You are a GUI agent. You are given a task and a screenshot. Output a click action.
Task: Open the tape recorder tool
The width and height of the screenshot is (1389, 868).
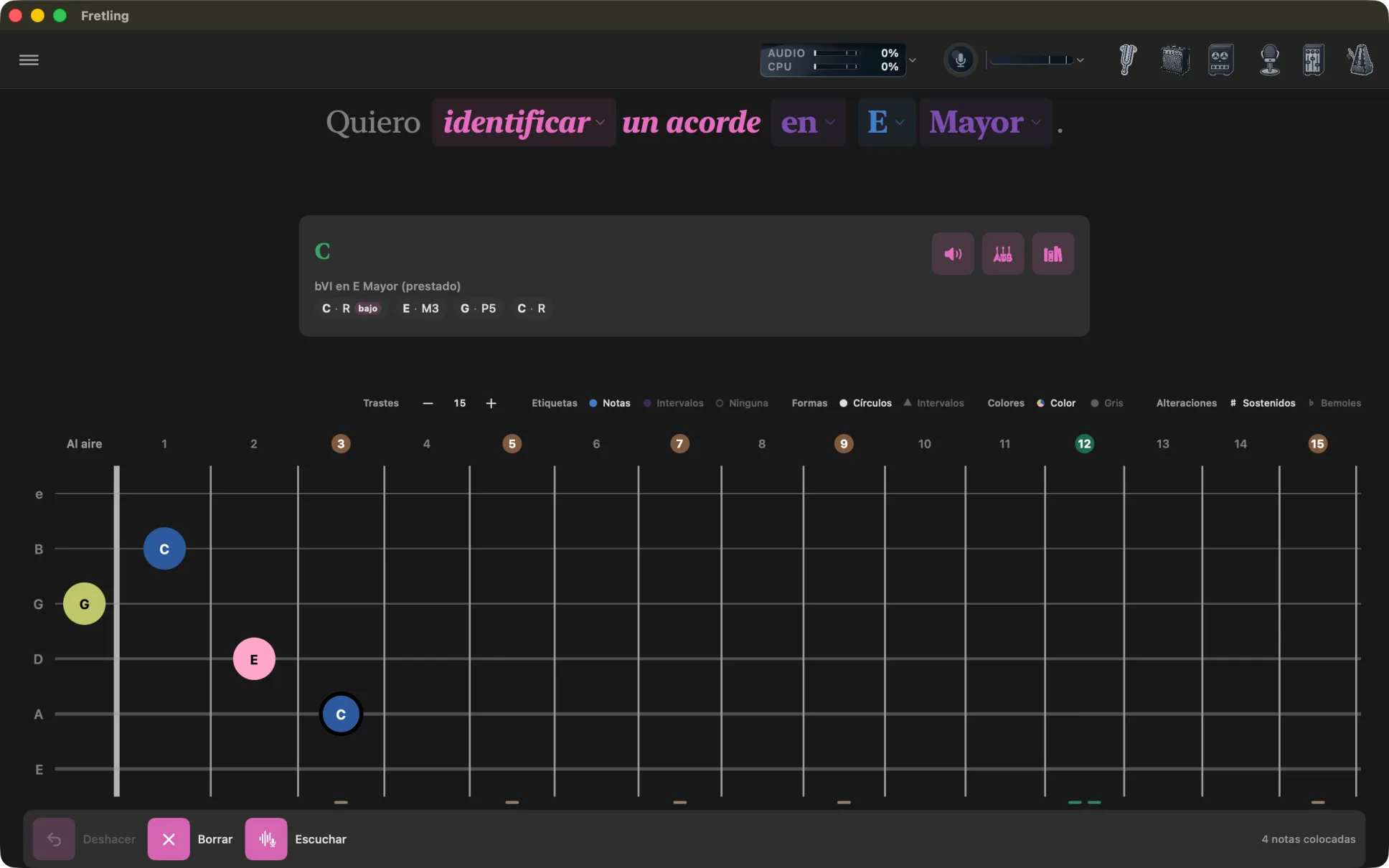(x=1220, y=60)
